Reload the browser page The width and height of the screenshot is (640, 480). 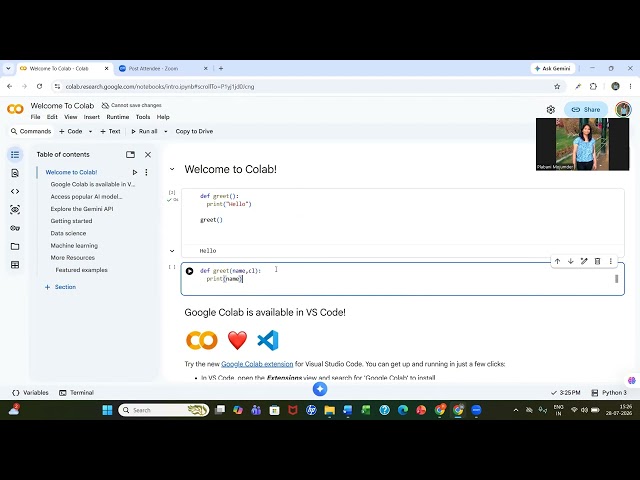click(39, 87)
